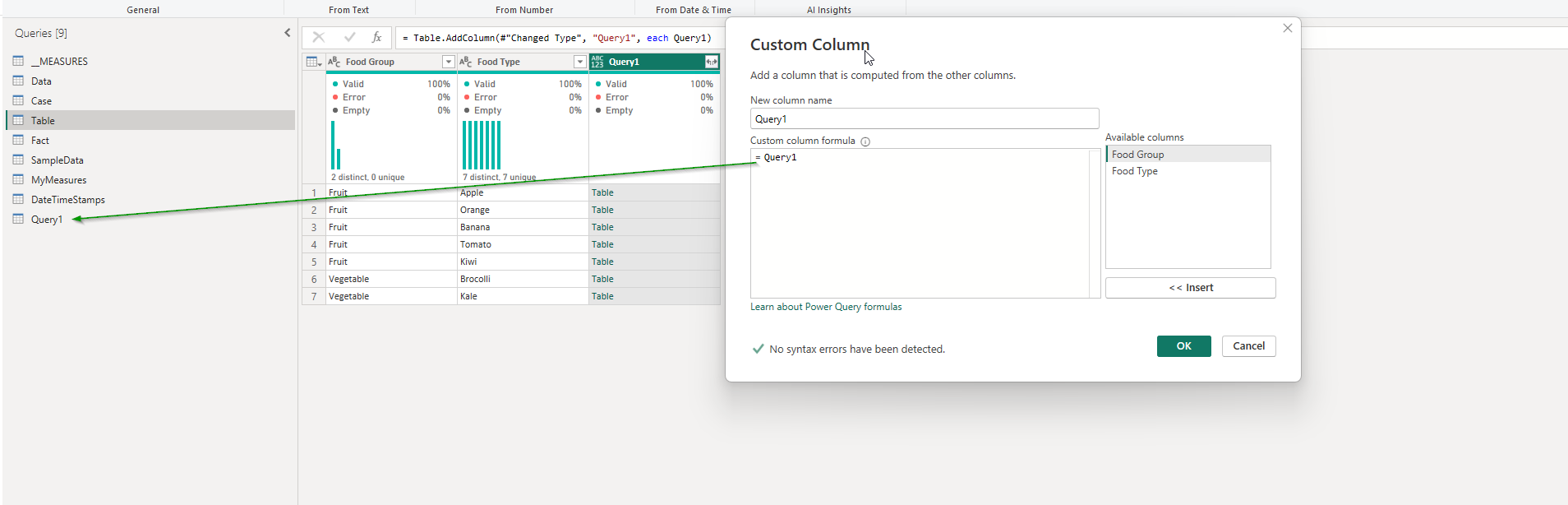Click the Orange cell
Screen dimensions: 1568x505
click(x=523, y=210)
